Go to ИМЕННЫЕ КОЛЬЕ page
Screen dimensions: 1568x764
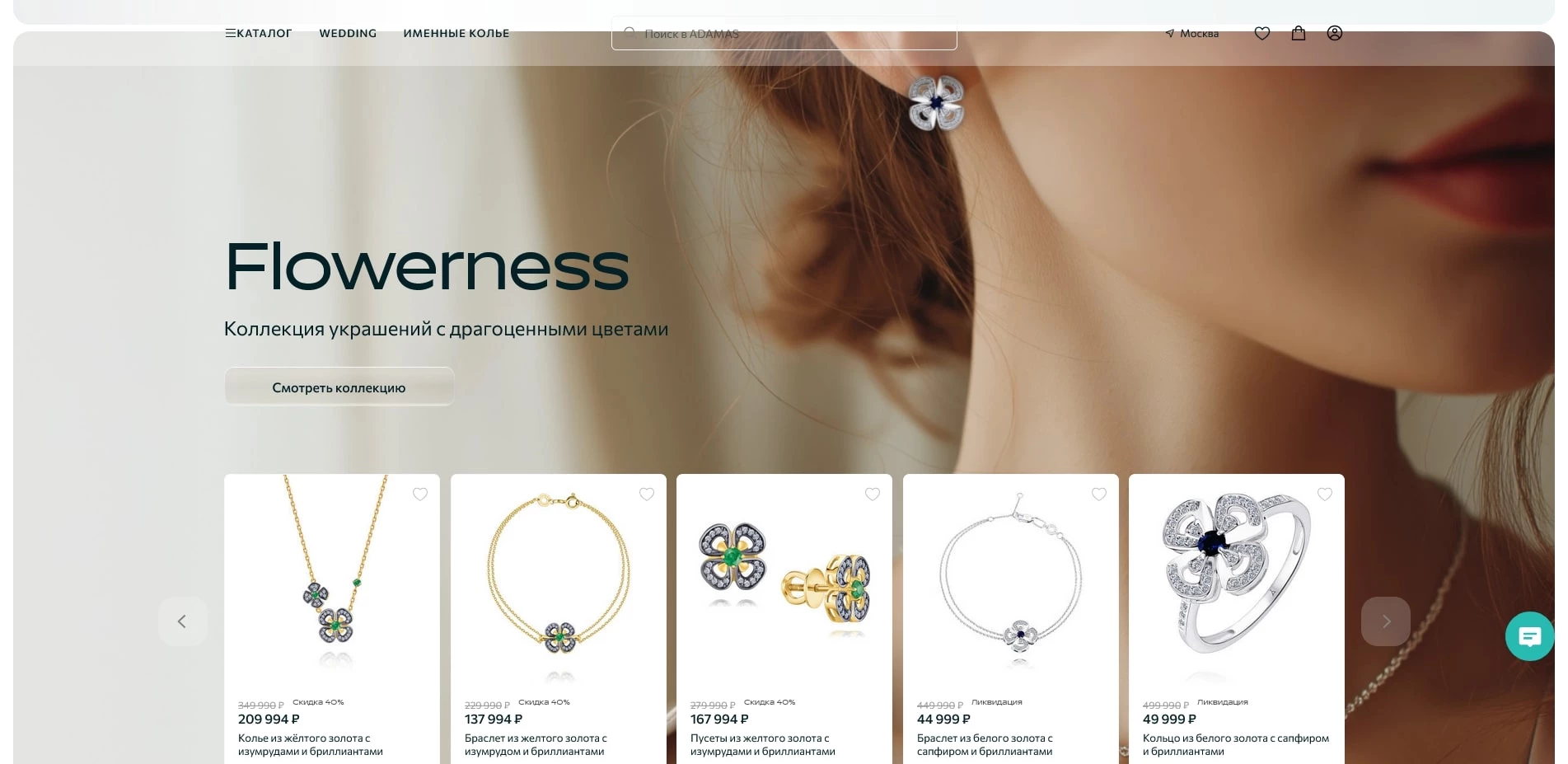pos(456,34)
